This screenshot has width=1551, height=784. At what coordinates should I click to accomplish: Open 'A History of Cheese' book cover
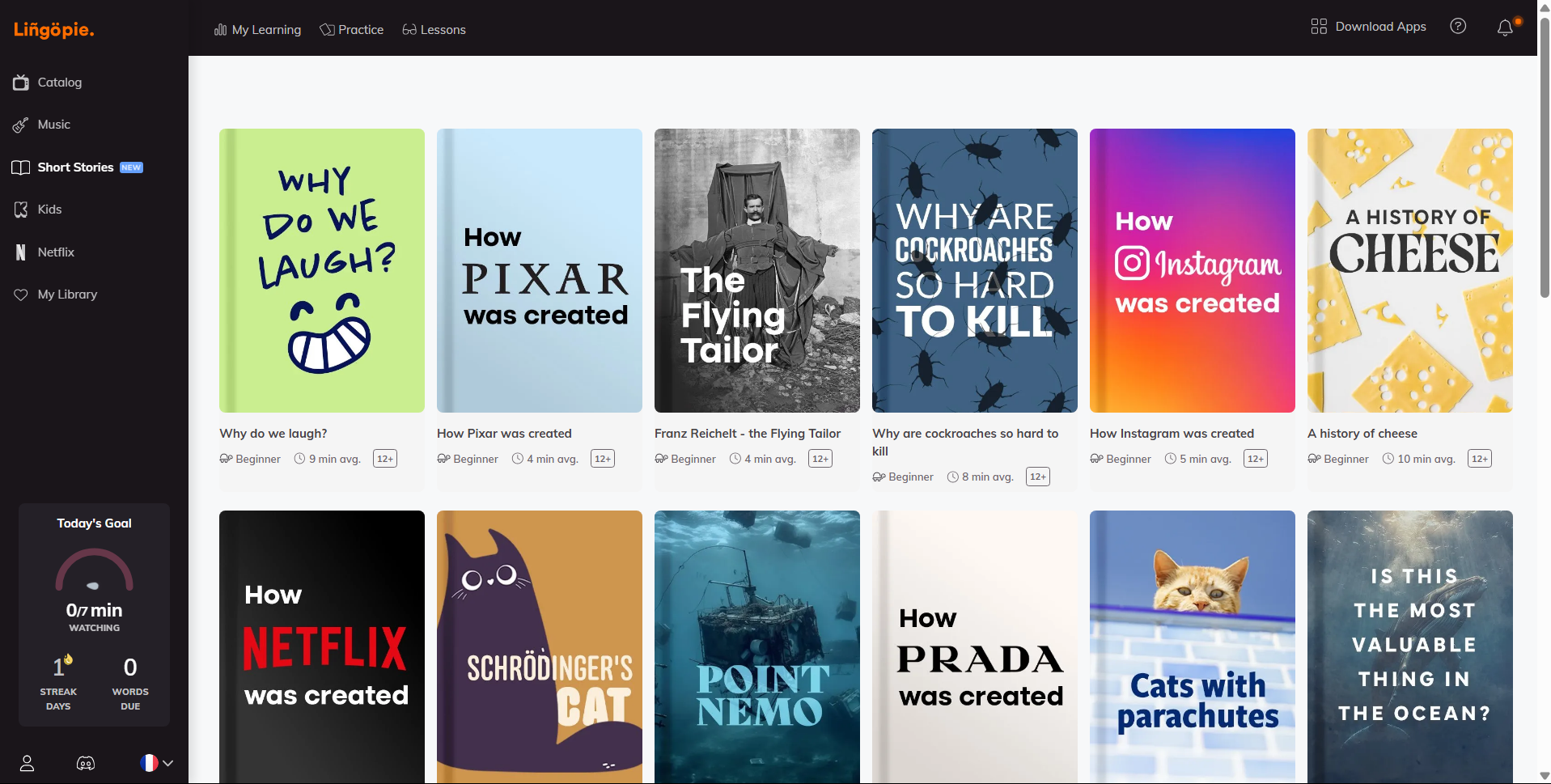tap(1410, 270)
